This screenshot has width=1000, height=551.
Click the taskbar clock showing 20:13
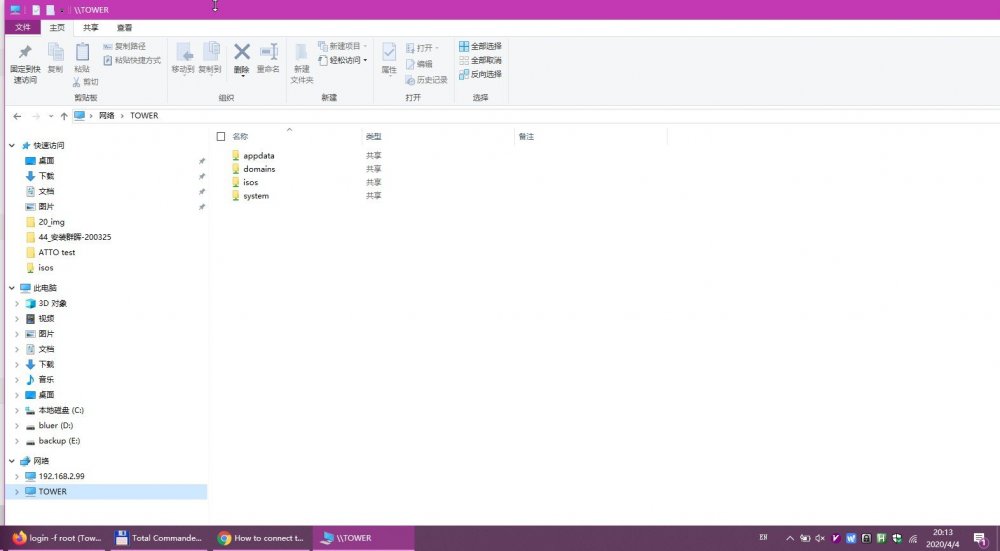(942, 538)
